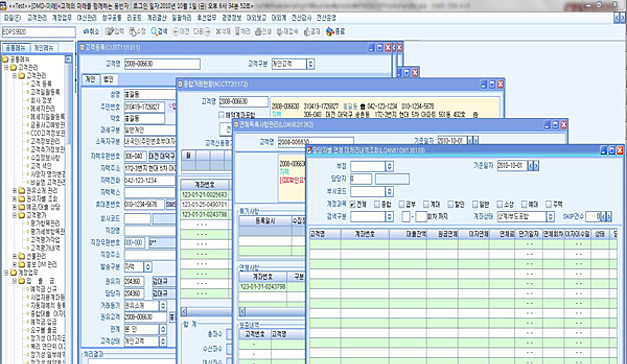This screenshot has height=364, width=627.
Task: Check the 일반 account type checkbox
Action: point(475,204)
